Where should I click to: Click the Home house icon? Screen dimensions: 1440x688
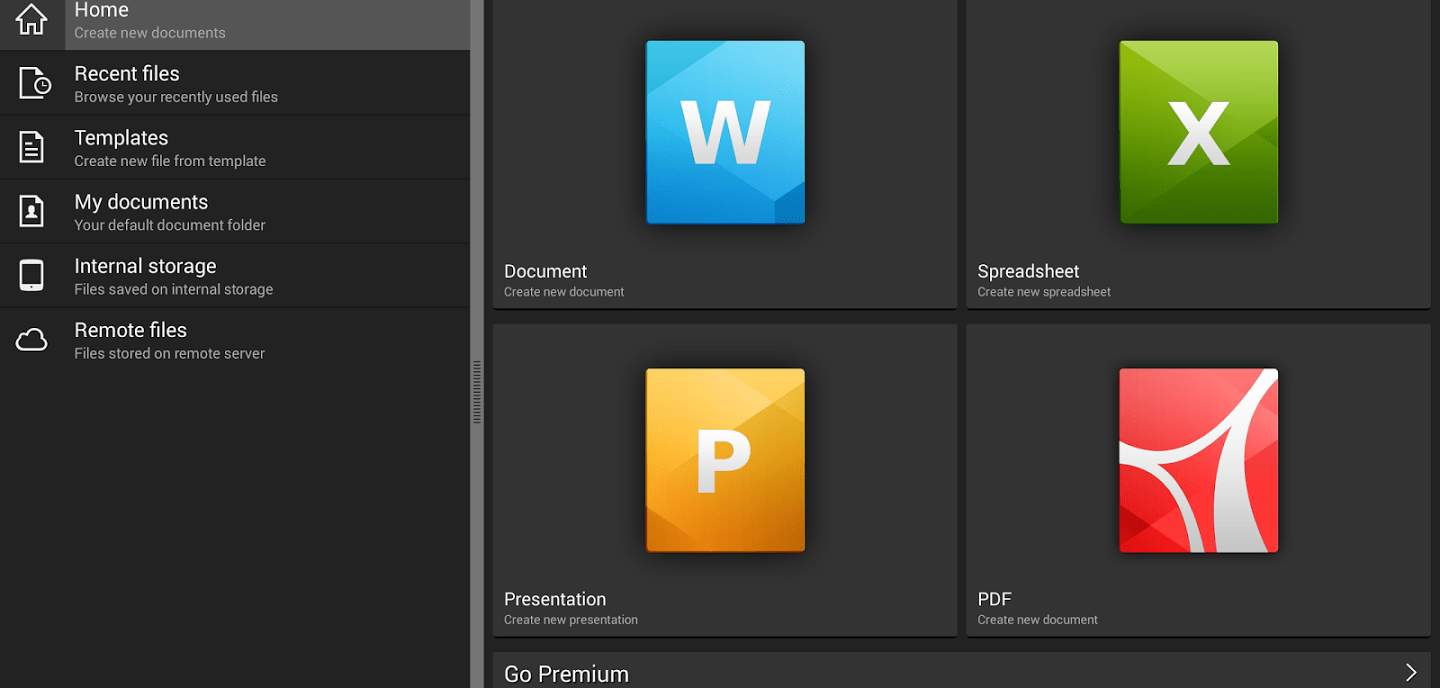pyautogui.click(x=32, y=18)
